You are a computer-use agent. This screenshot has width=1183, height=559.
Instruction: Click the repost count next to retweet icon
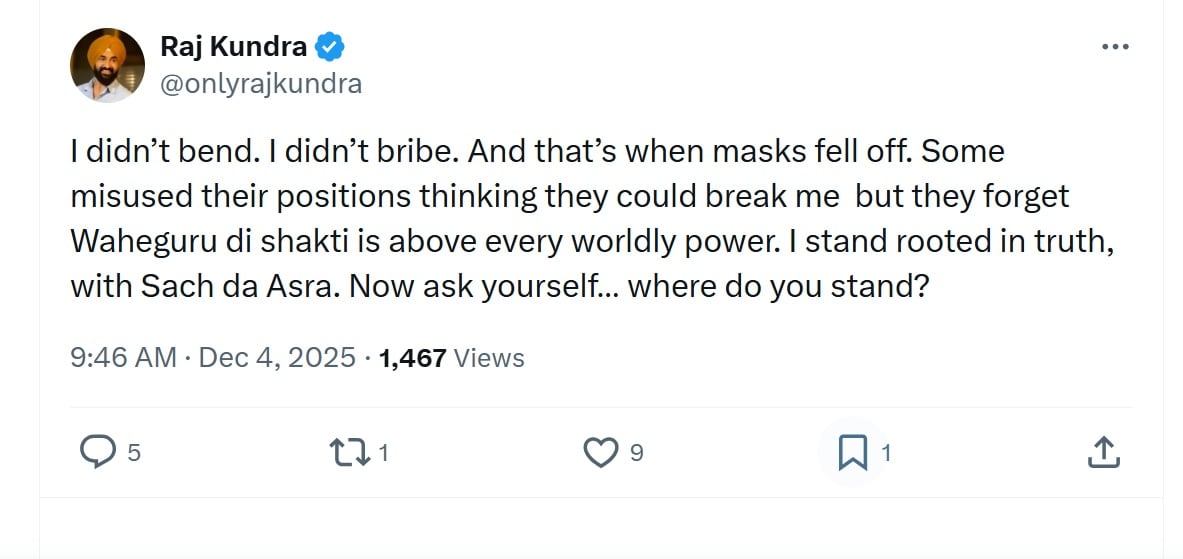(384, 453)
